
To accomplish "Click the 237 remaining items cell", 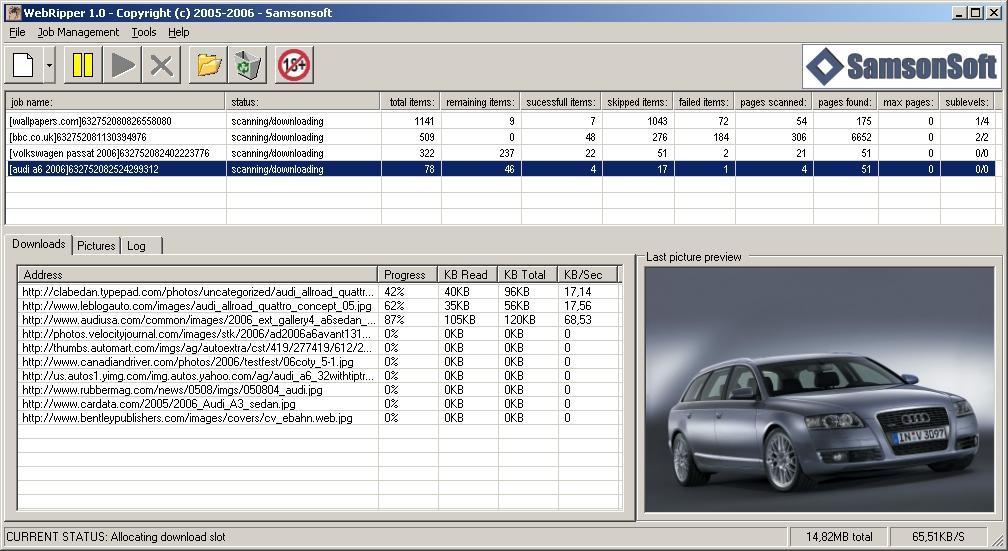I will (507, 153).
